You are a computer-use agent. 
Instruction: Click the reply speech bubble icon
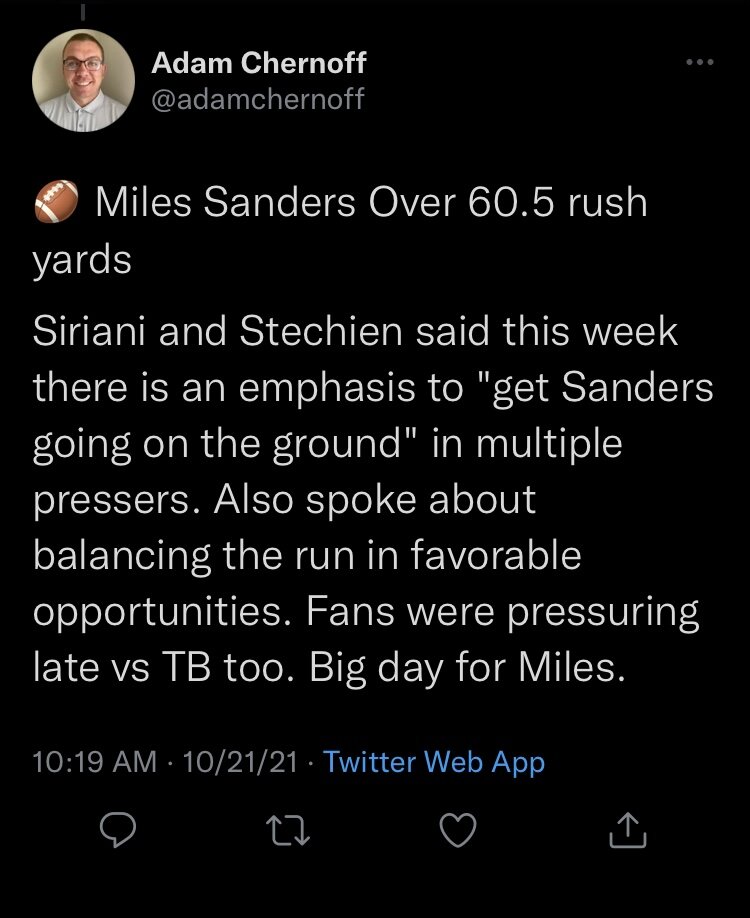tap(120, 831)
